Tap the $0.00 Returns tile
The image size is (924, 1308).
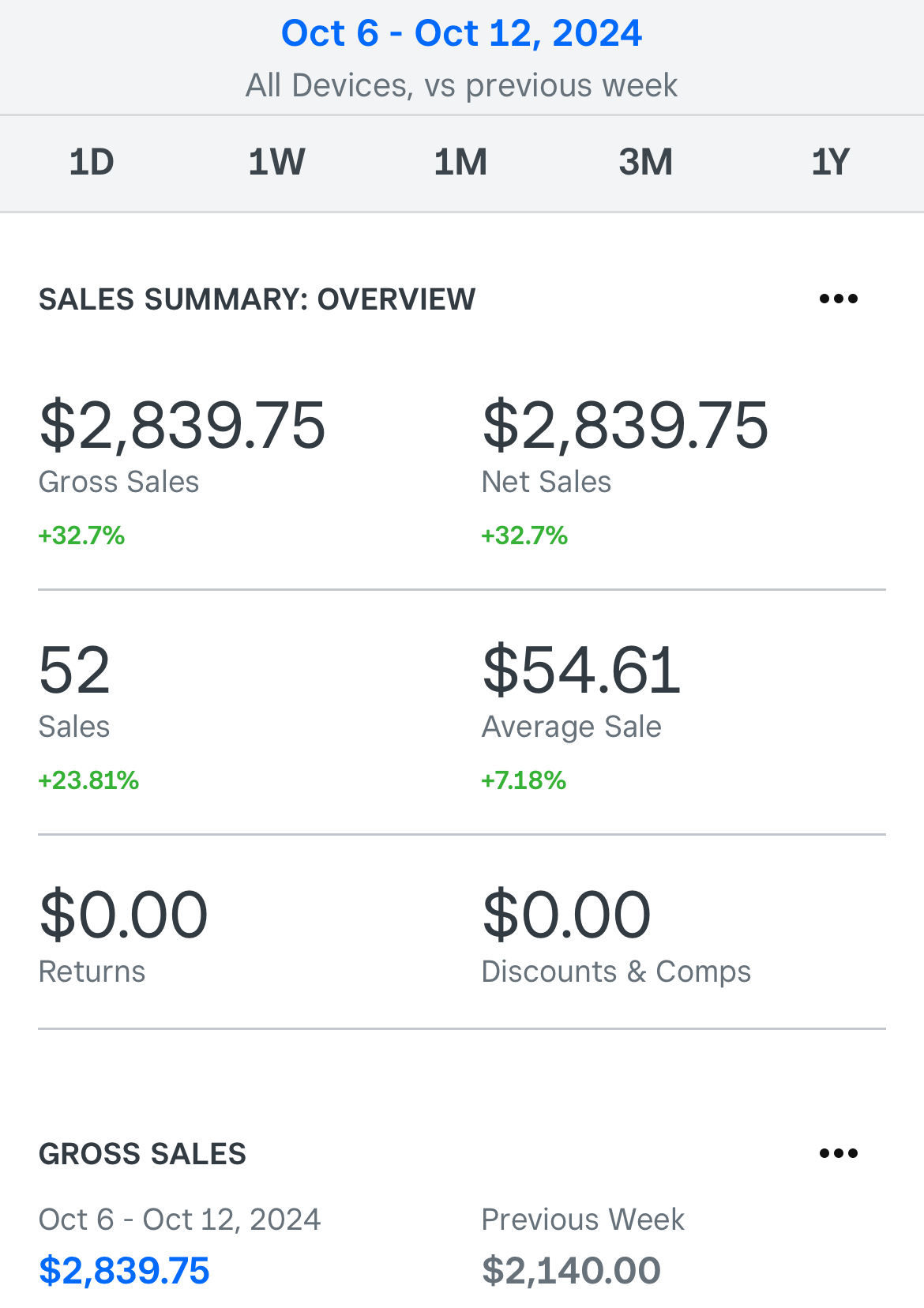tap(124, 916)
